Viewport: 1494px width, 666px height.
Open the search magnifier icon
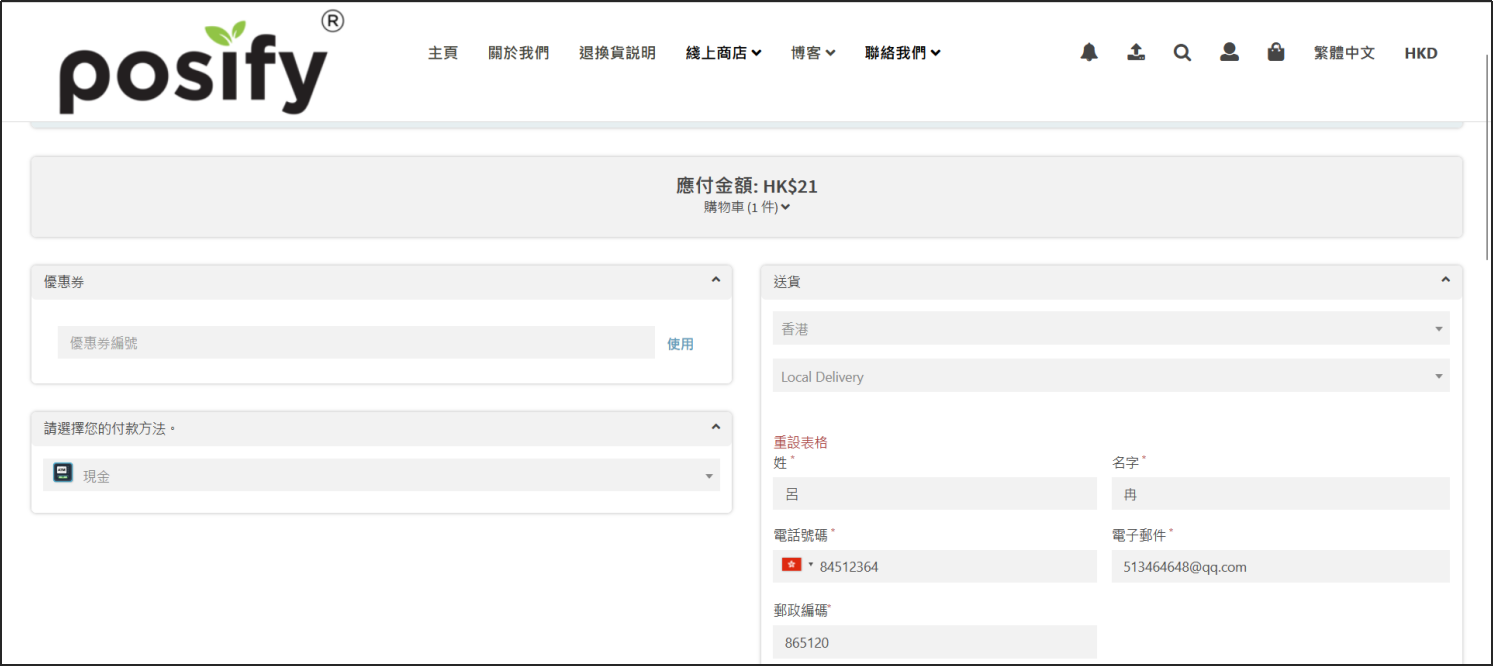point(1182,53)
